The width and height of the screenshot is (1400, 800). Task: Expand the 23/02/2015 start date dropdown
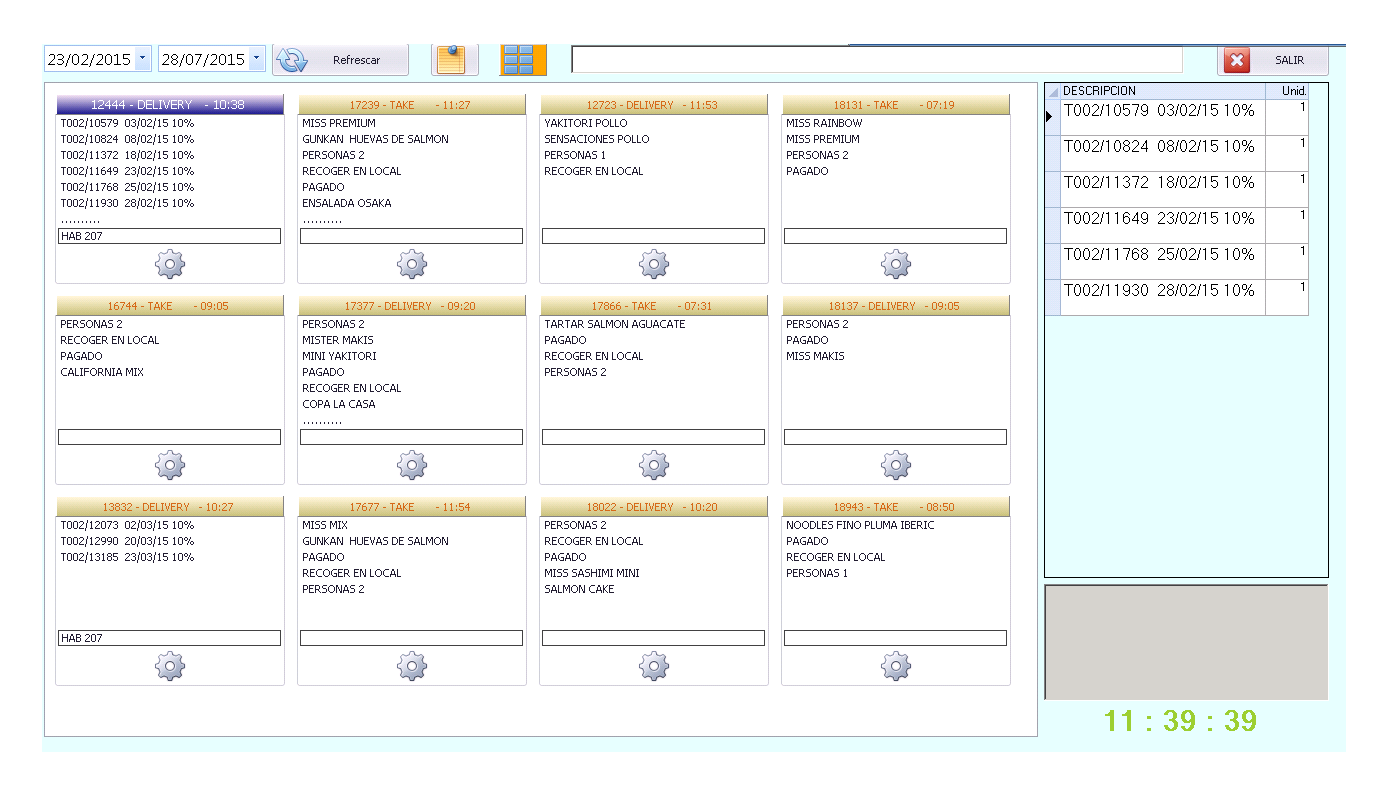click(x=142, y=59)
